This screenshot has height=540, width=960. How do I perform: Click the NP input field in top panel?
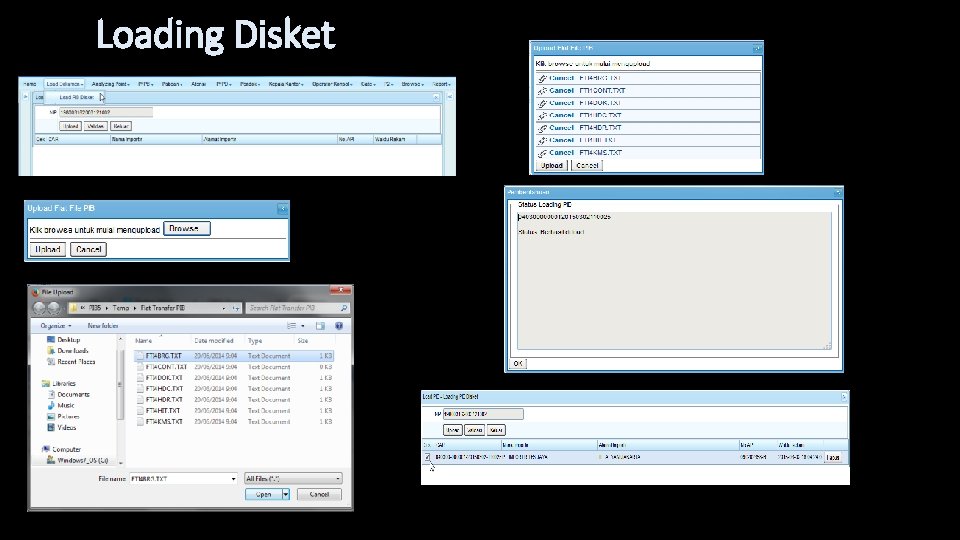pyautogui.click(x=106, y=112)
